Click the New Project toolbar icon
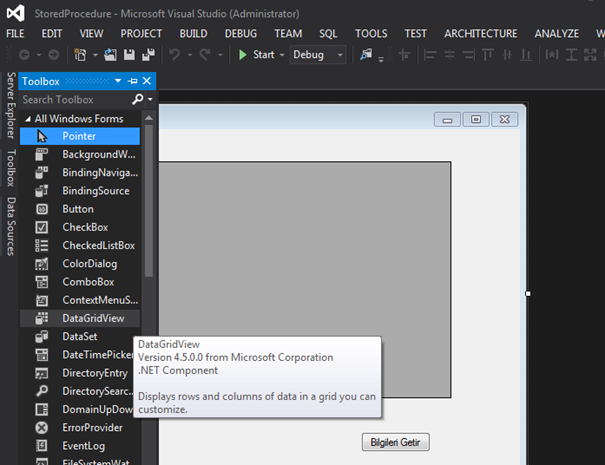 [80, 55]
